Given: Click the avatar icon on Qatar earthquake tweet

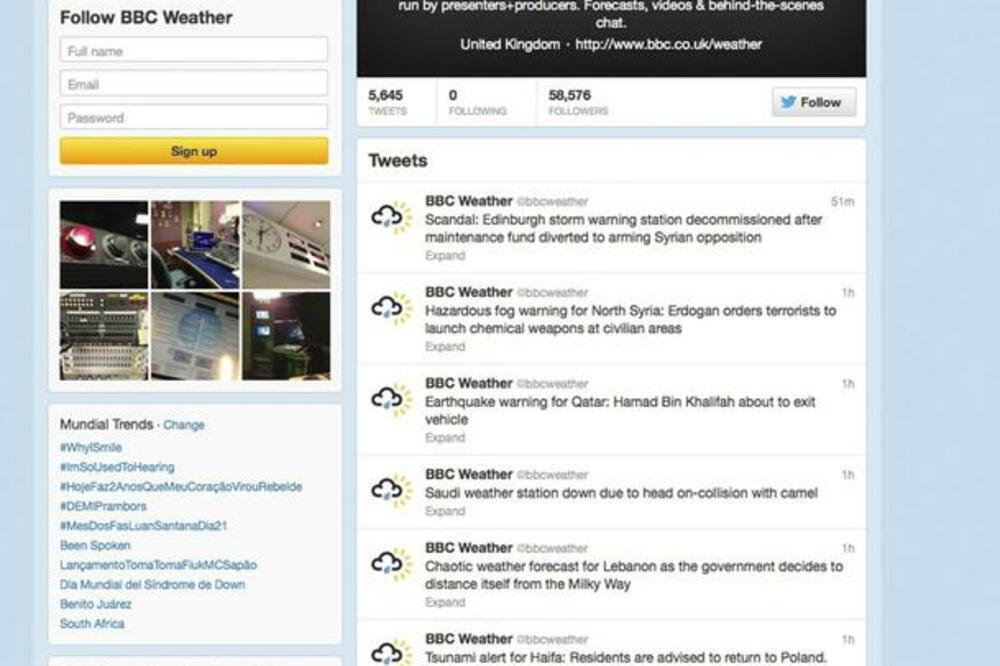Looking at the screenshot, I should [392, 400].
